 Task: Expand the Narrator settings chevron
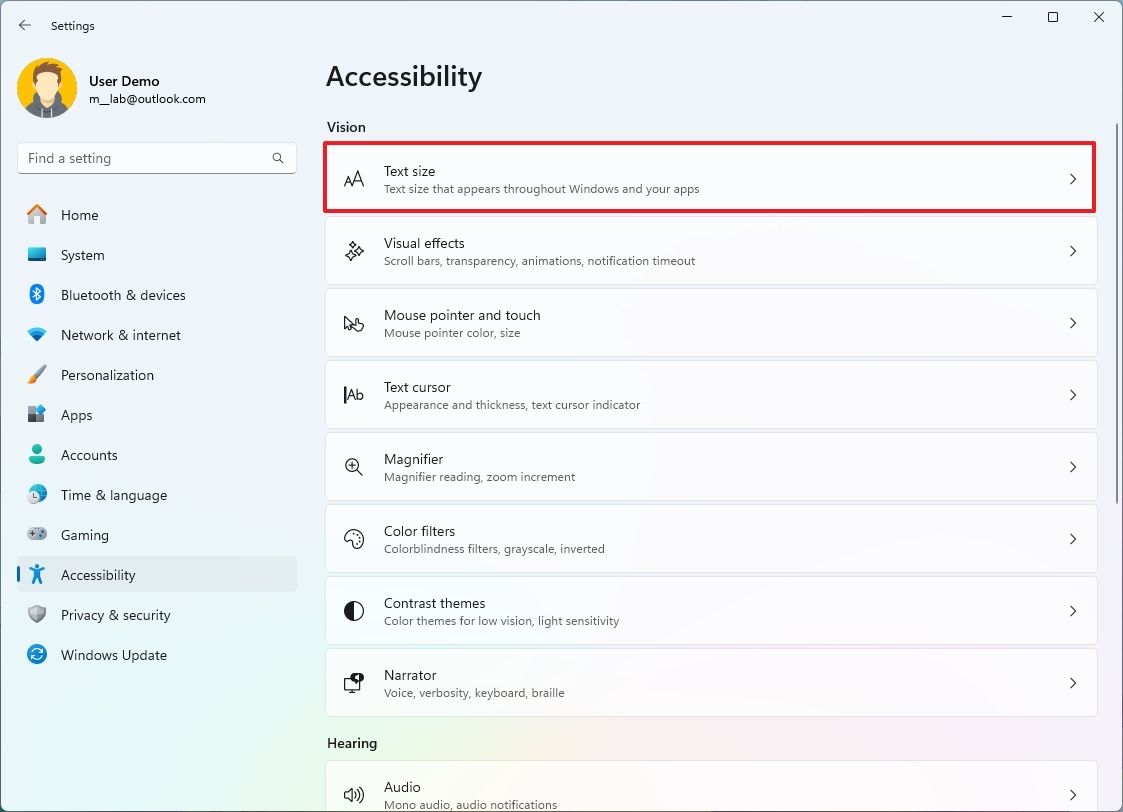pos(1073,683)
